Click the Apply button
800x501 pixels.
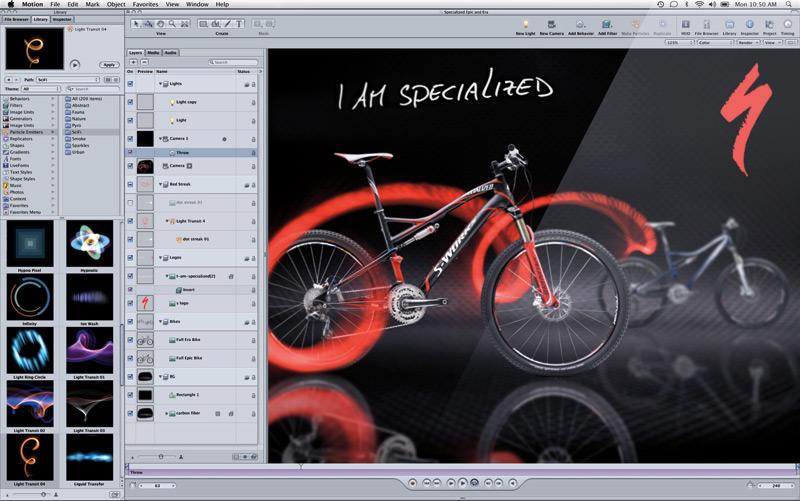pos(109,65)
